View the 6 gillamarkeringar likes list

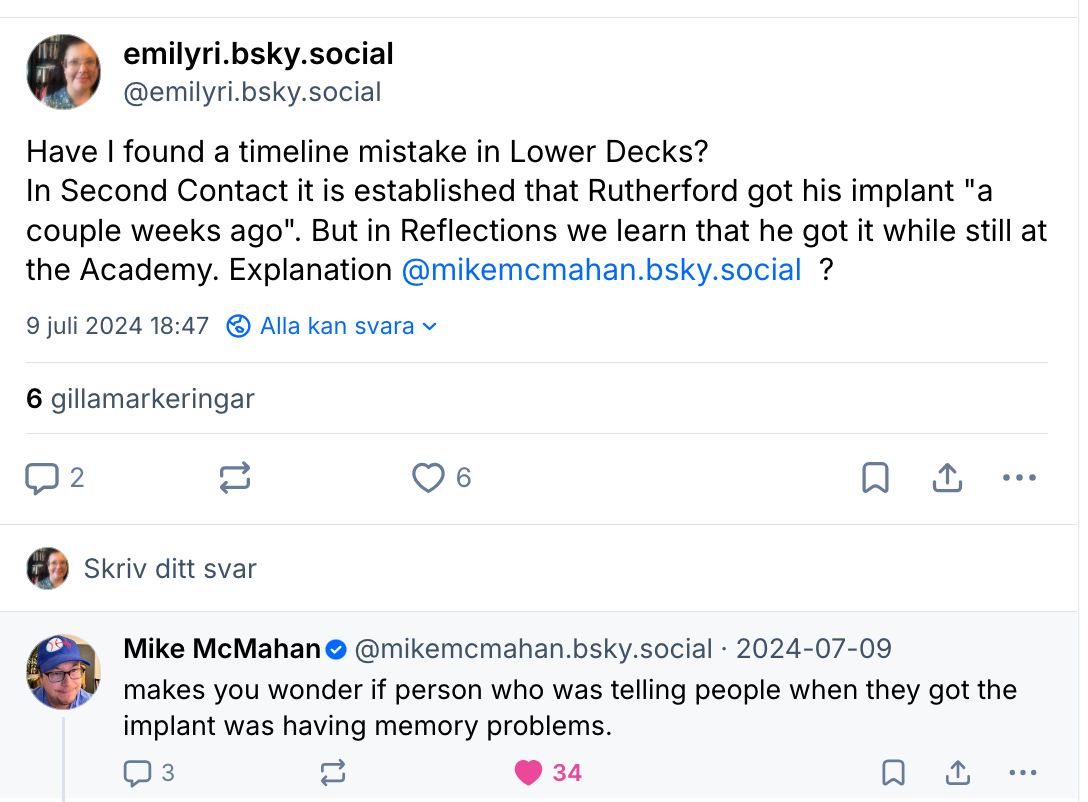(140, 399)
